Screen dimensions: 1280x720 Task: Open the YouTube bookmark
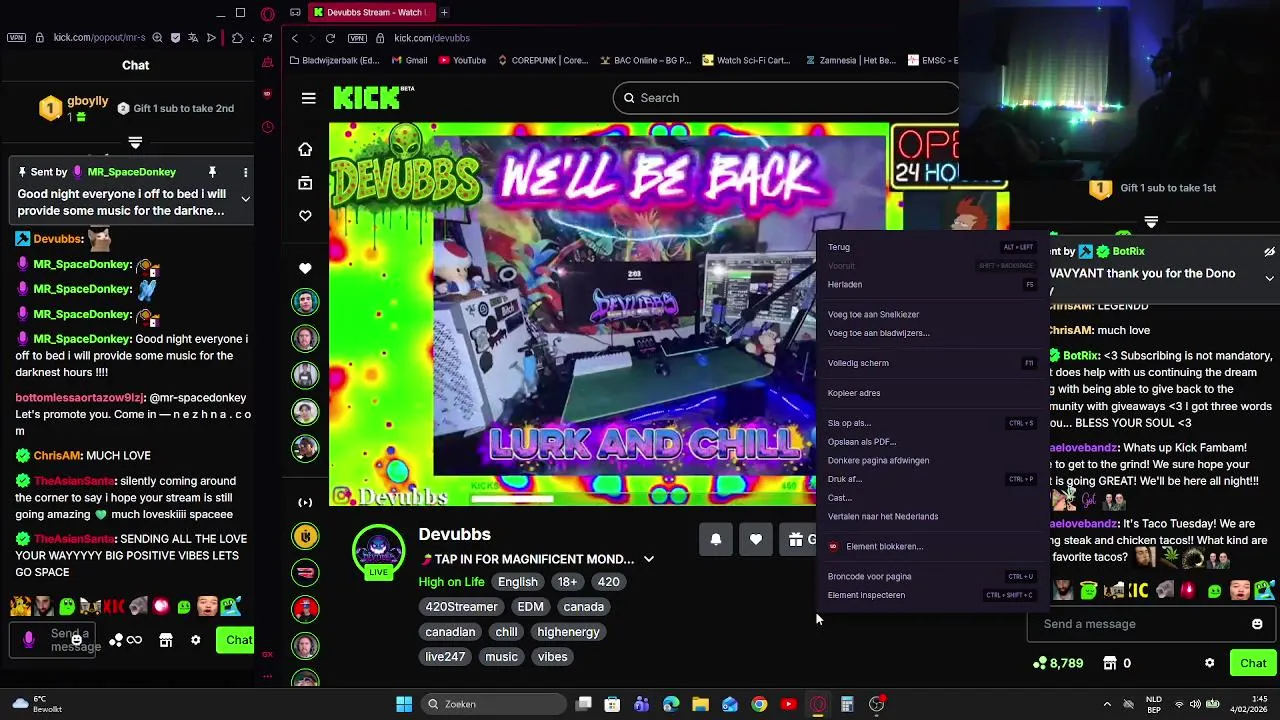tap(462, 60)
